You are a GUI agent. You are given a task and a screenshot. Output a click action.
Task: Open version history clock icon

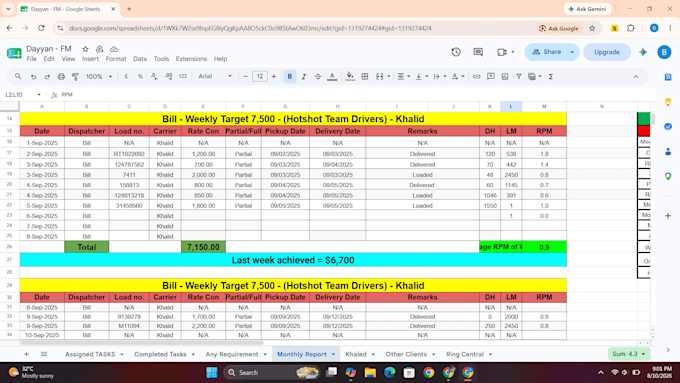coord(456,52)
